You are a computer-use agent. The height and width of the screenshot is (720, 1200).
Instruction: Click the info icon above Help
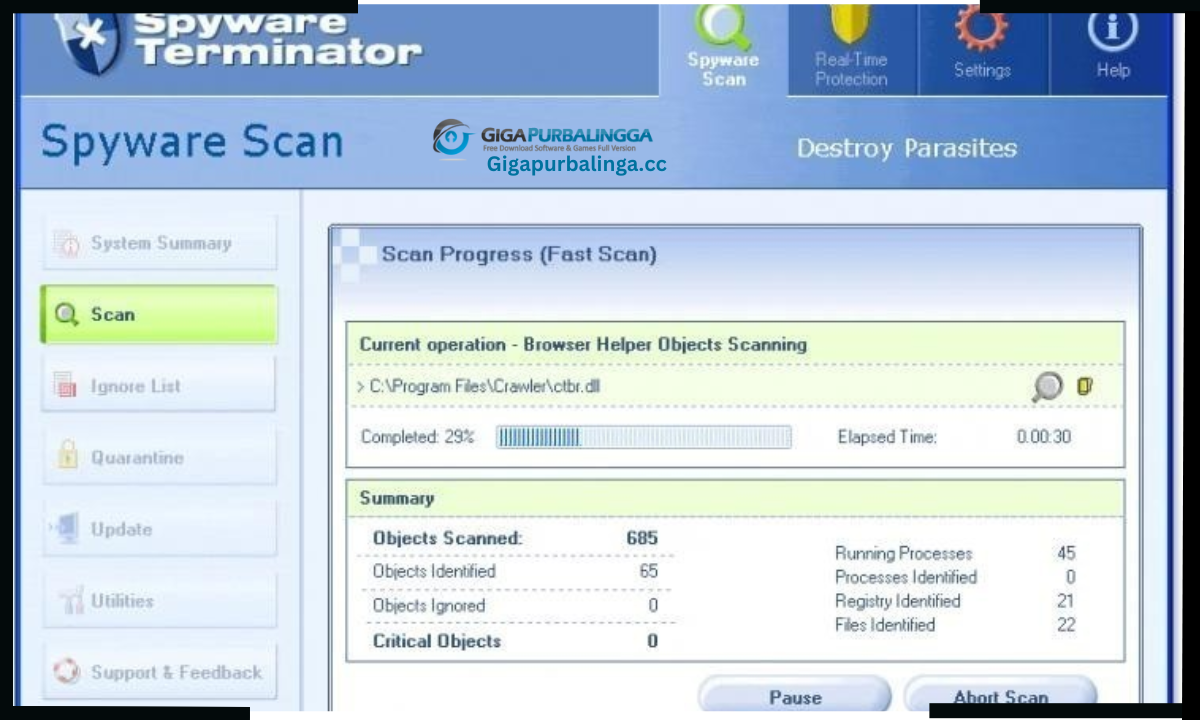(1112, 28)
